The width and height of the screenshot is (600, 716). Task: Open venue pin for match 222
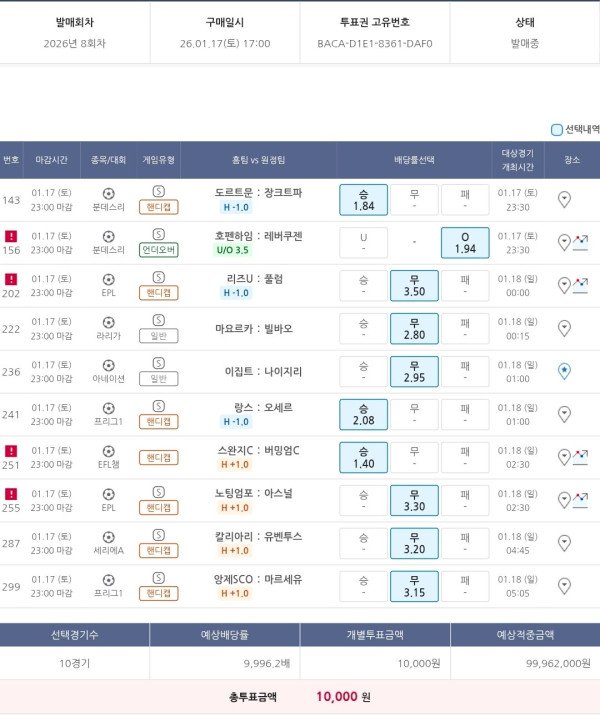pyautogui.click(x=564, y=328)
